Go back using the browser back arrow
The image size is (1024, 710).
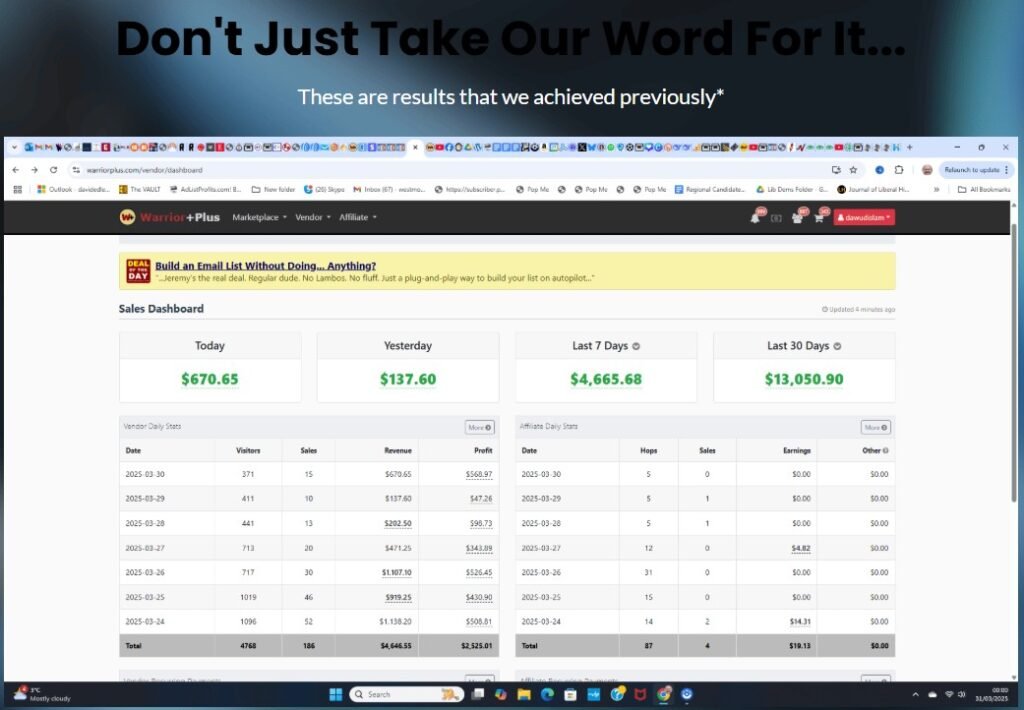click(16, 170)
